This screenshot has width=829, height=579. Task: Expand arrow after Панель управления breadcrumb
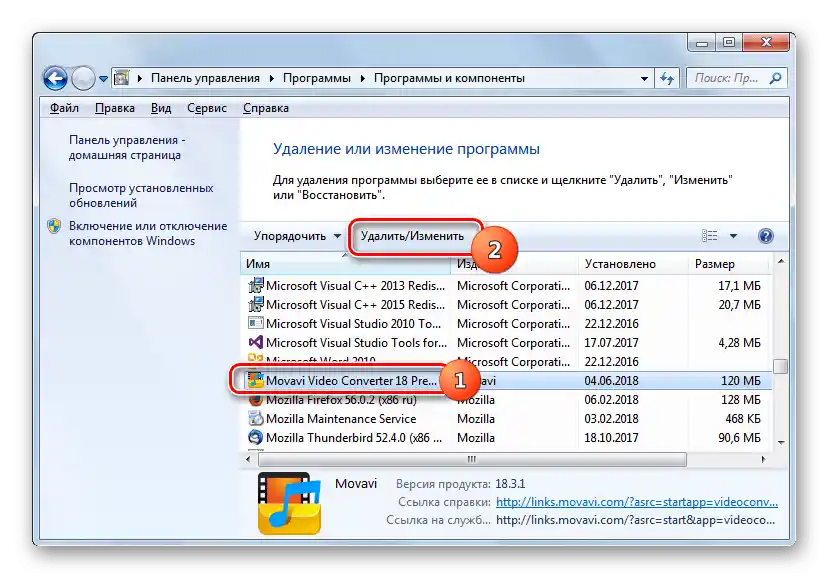(271, 78)
